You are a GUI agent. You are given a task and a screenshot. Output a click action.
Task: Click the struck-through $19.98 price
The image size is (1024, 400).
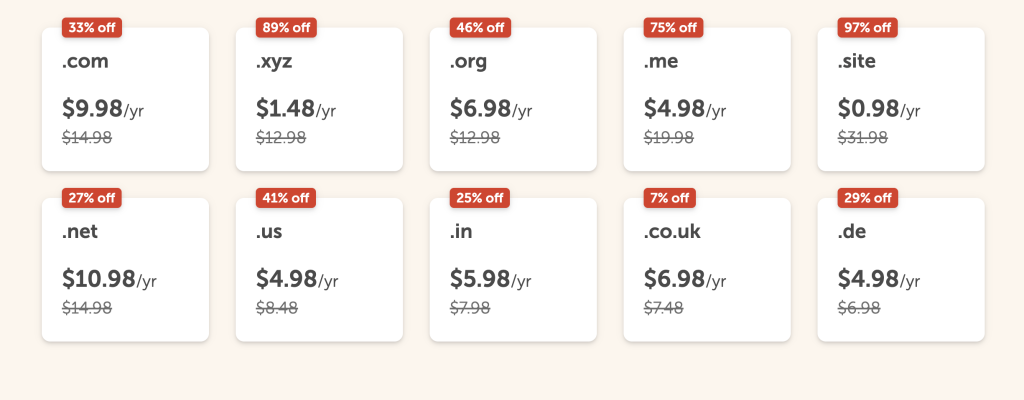pyautogui.click(x=669, y=138)
